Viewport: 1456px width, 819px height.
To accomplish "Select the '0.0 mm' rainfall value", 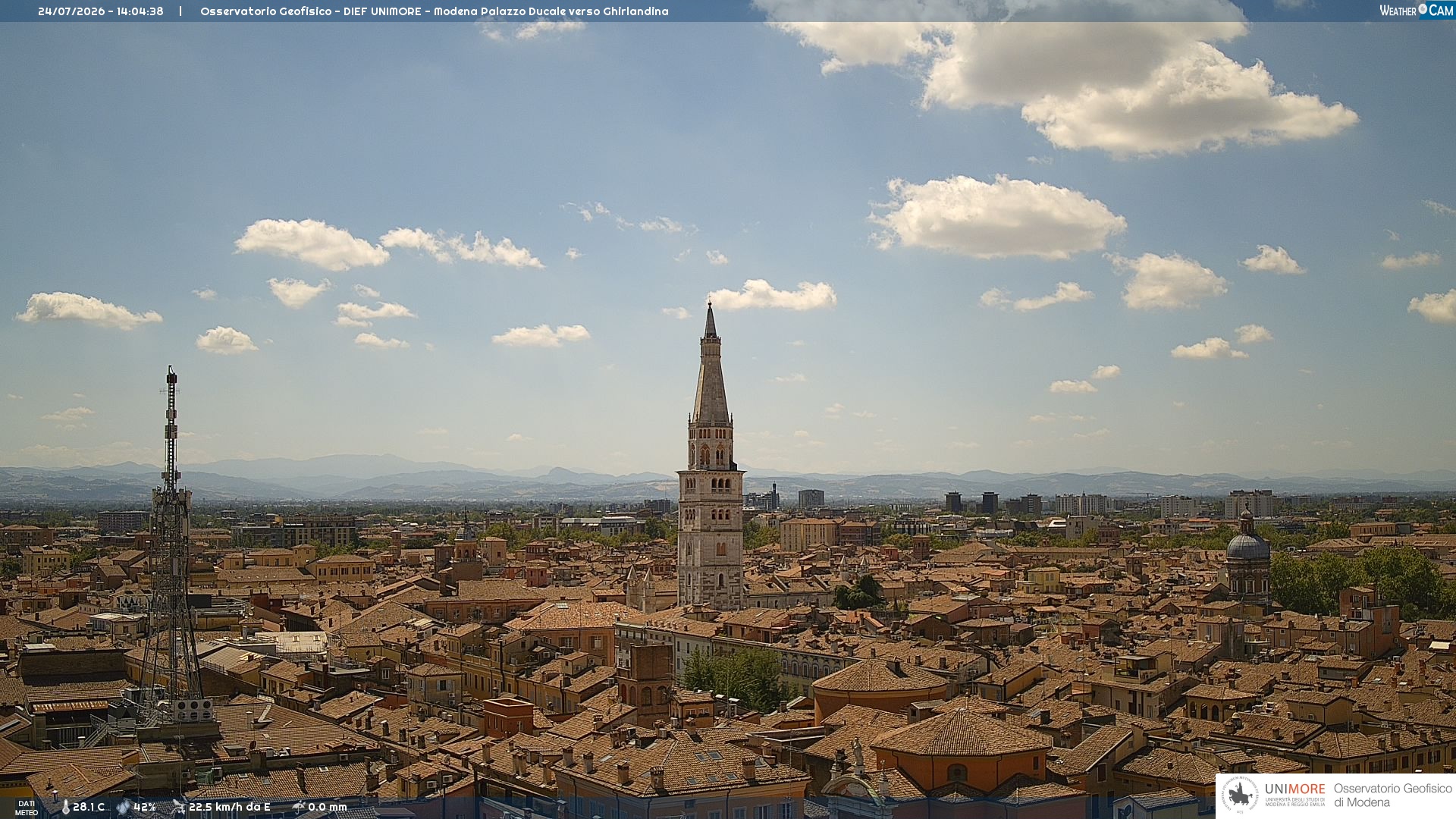I will click(x=328, y=807).
